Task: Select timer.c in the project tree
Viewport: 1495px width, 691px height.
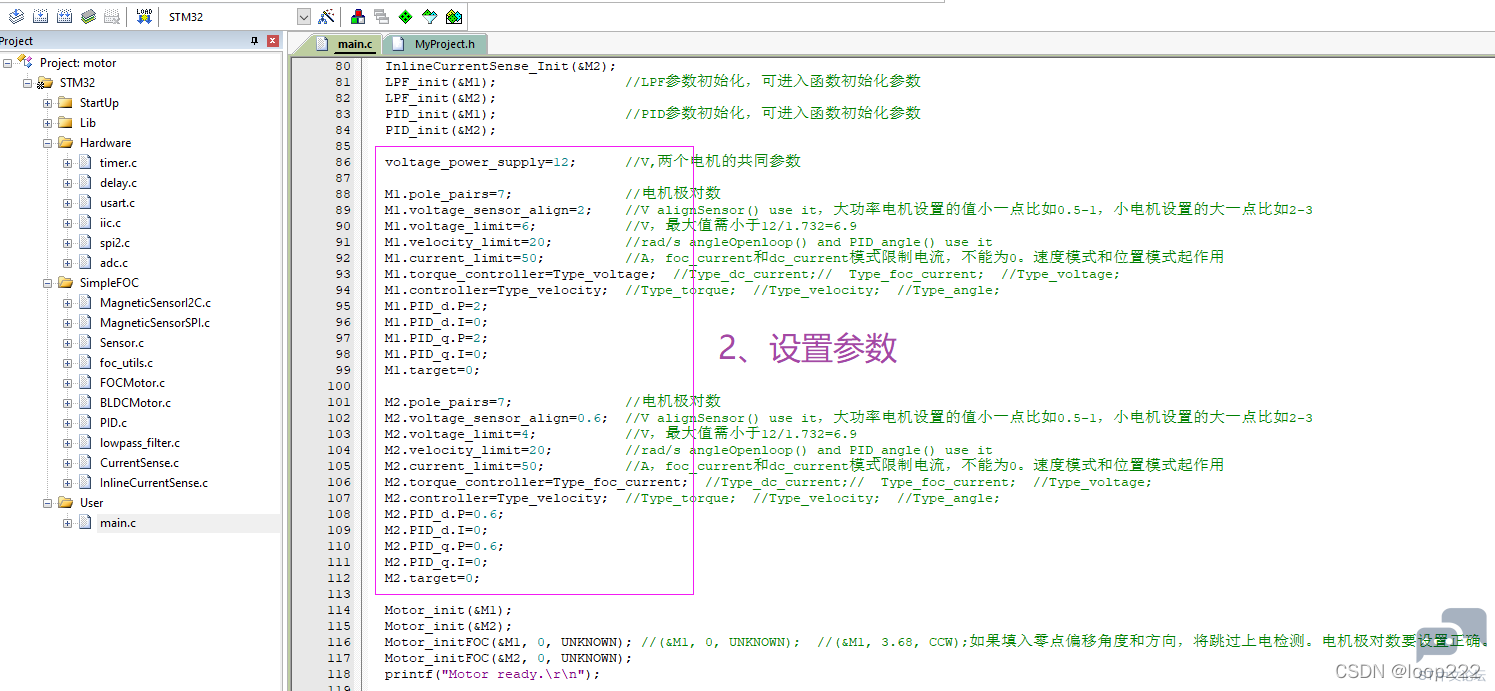Action: [x=118, y=163]
